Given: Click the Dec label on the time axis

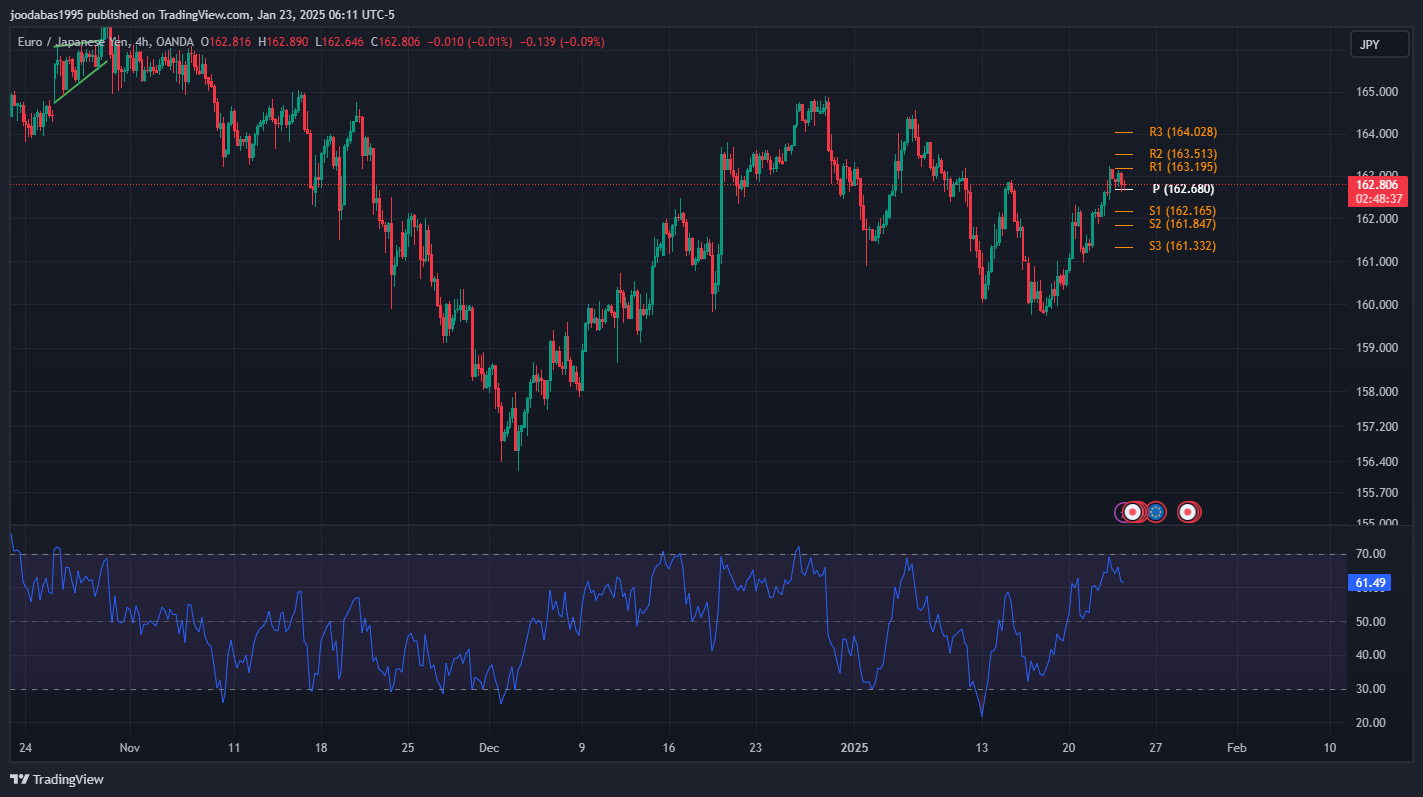Looking at the screenshot, I should click(489, 747).
